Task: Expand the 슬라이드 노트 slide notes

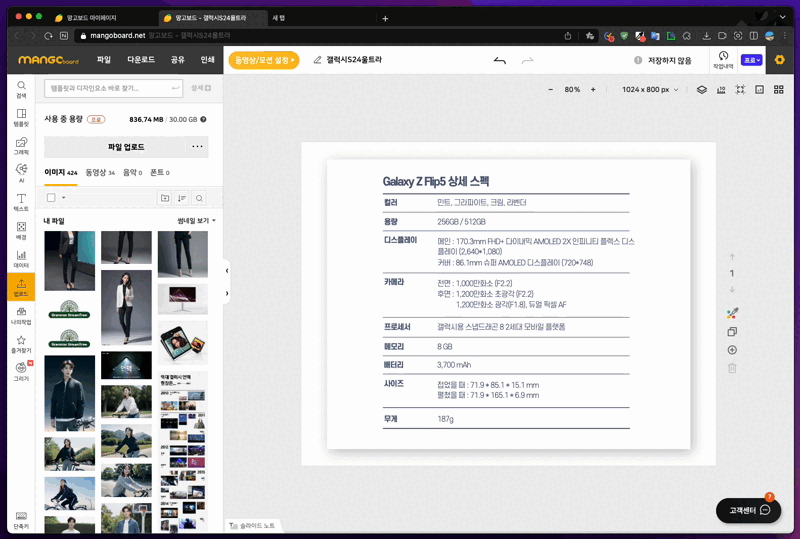Action: [252, 526]
